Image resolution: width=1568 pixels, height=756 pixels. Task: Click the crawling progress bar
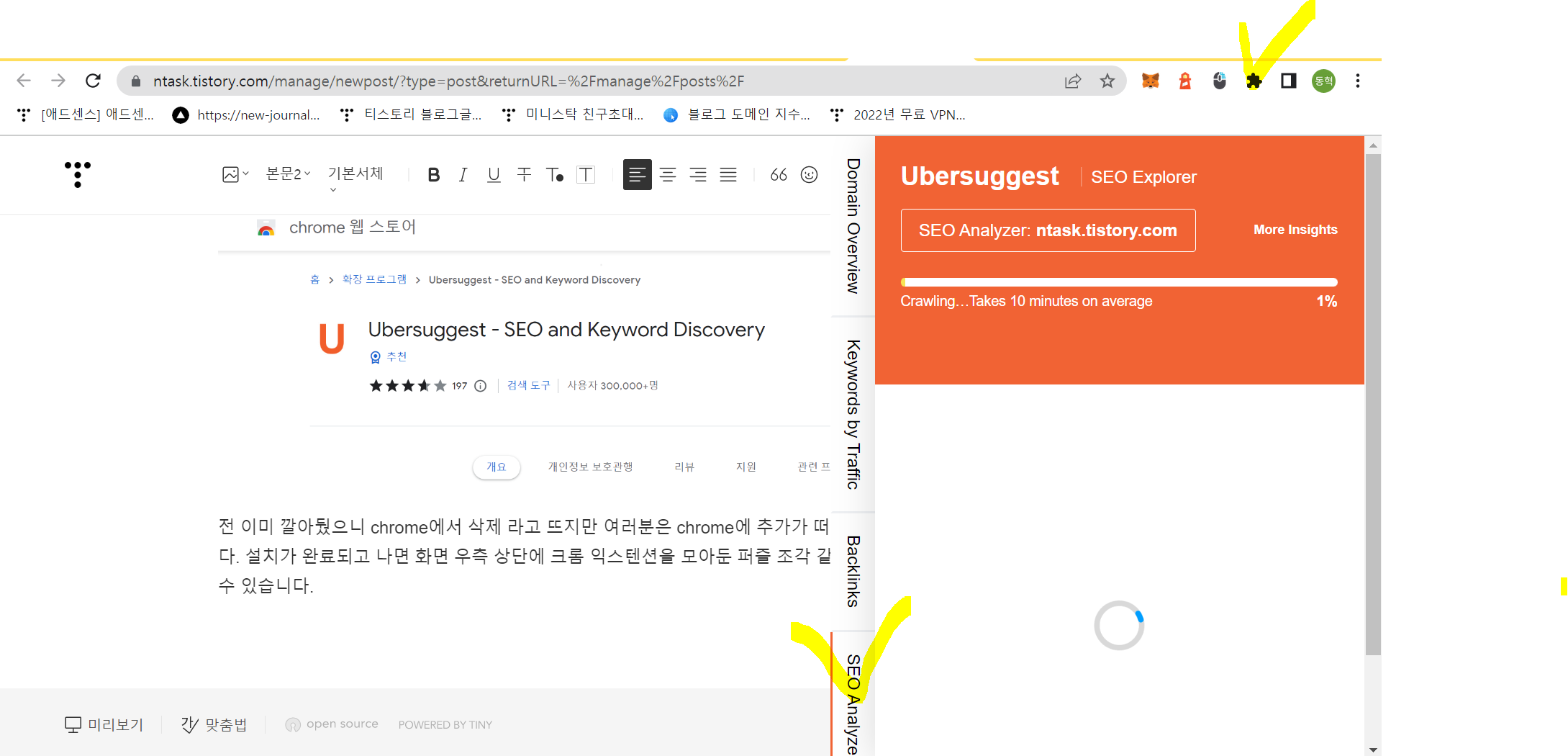(1119, 282)
